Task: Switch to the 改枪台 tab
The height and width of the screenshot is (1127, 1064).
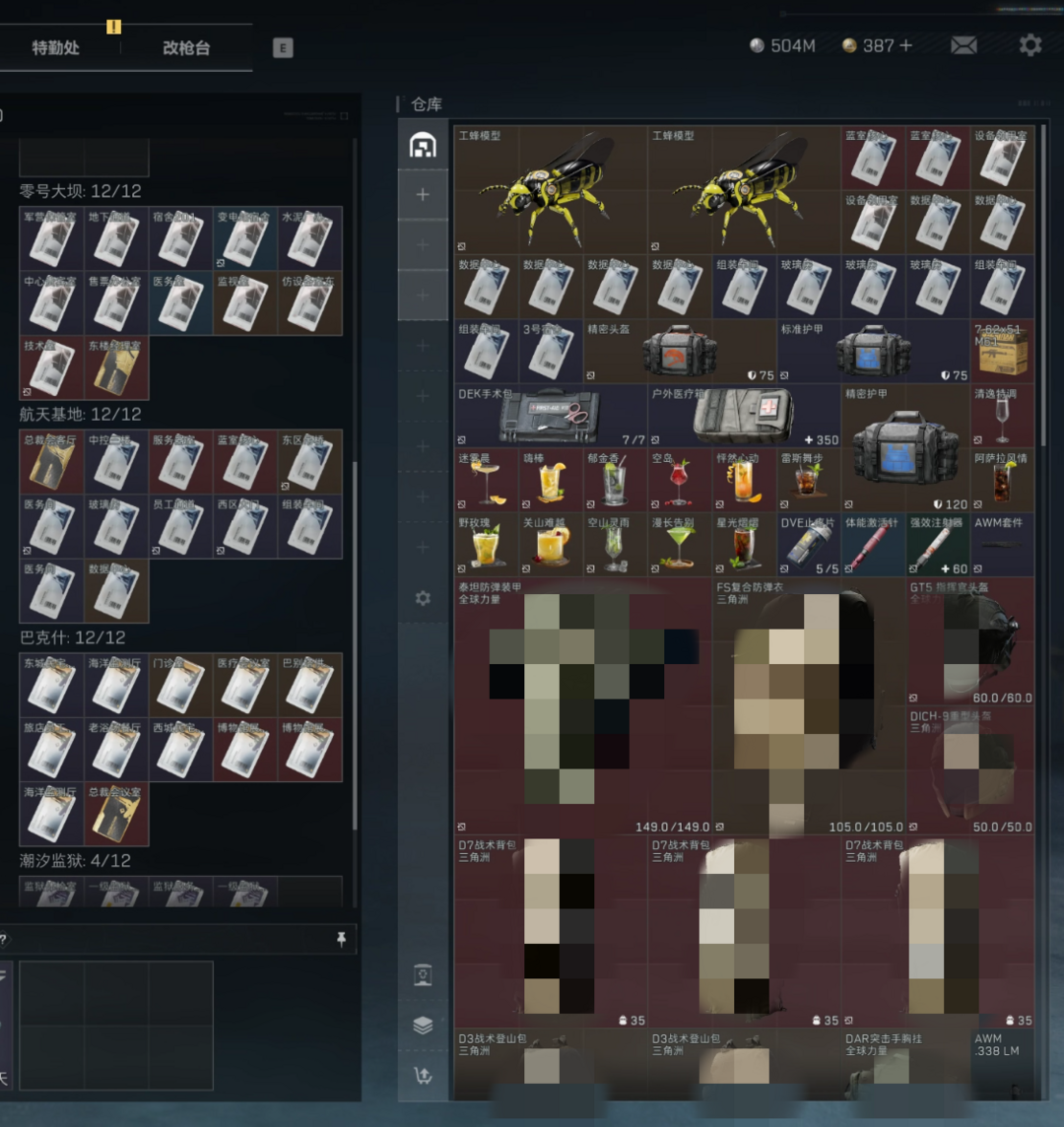Action: (x=186, y=48)
